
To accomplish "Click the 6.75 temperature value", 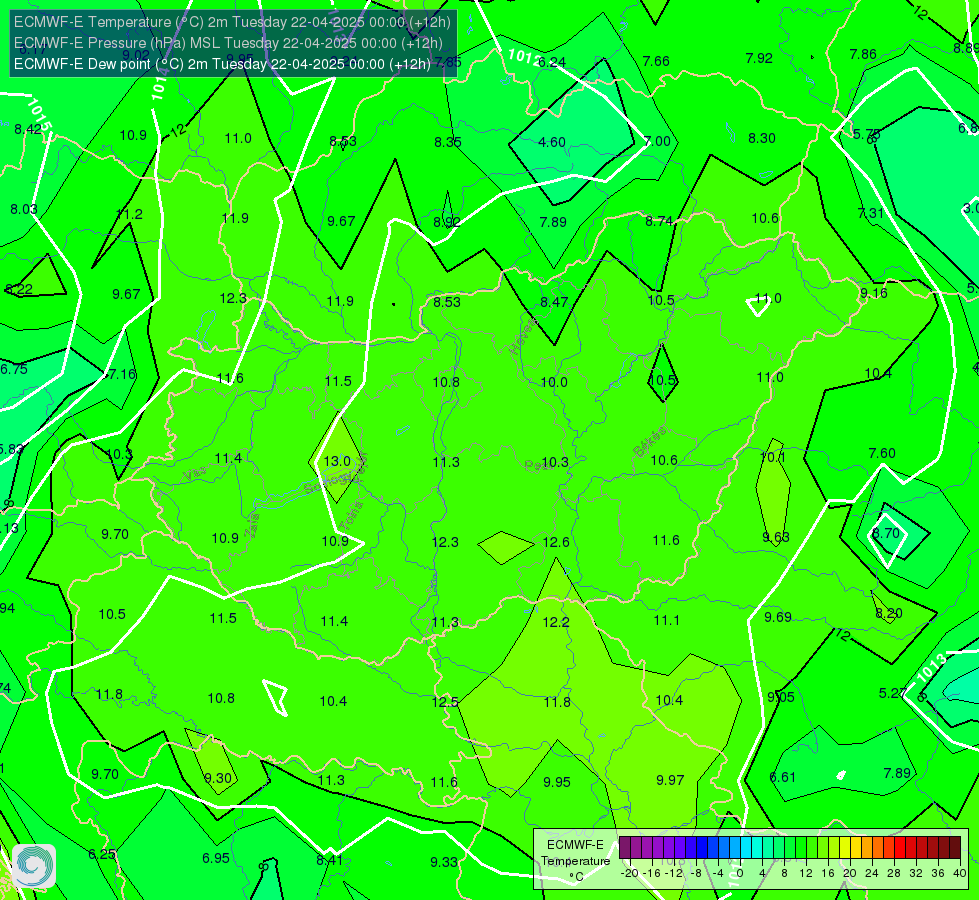I will coord(14,369).
